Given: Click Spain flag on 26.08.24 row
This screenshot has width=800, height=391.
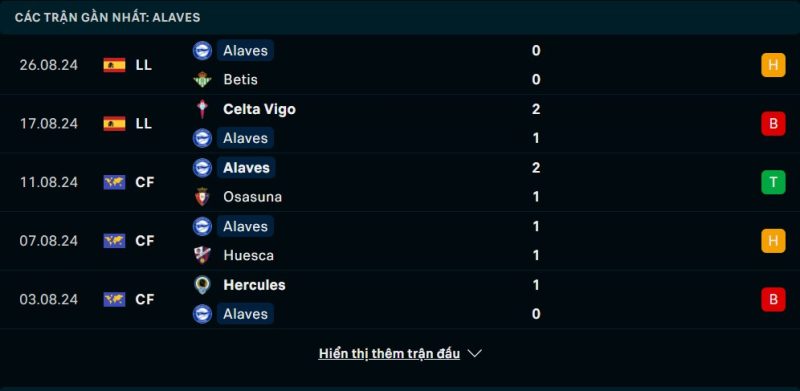Looking at the screenshot, I should pyautogui.click(x=114, y=65).
